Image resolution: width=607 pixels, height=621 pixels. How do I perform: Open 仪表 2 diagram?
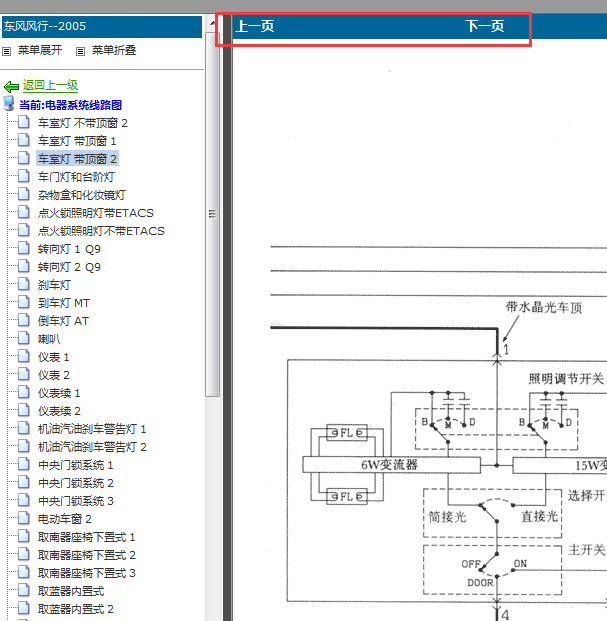[53, 375]
